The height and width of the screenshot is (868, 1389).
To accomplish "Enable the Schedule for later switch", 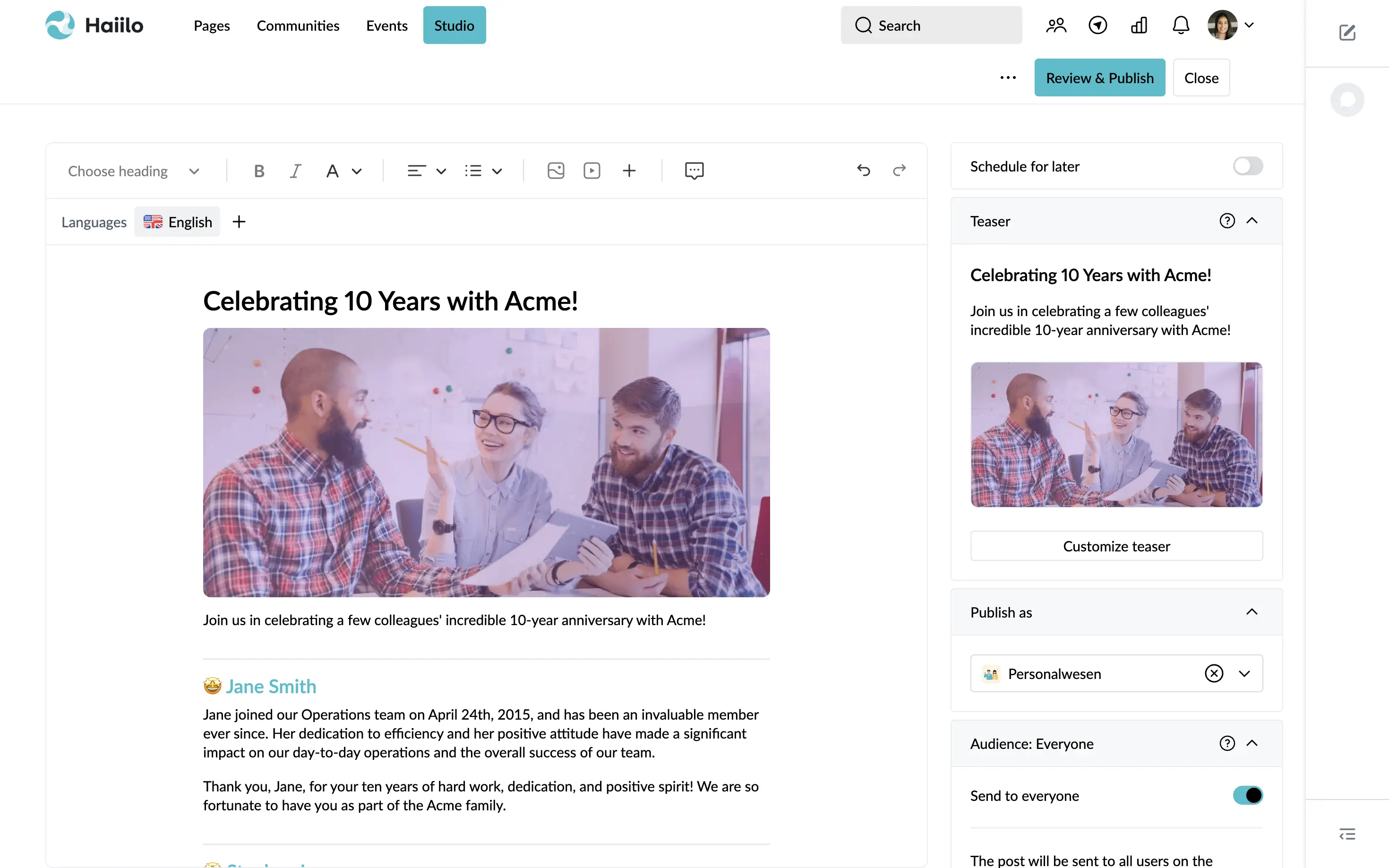I will point(1248,166).
